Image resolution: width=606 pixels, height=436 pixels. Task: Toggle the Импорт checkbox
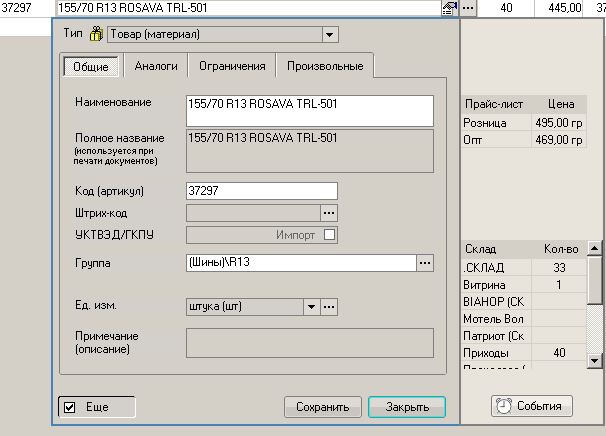pos(329,235)
